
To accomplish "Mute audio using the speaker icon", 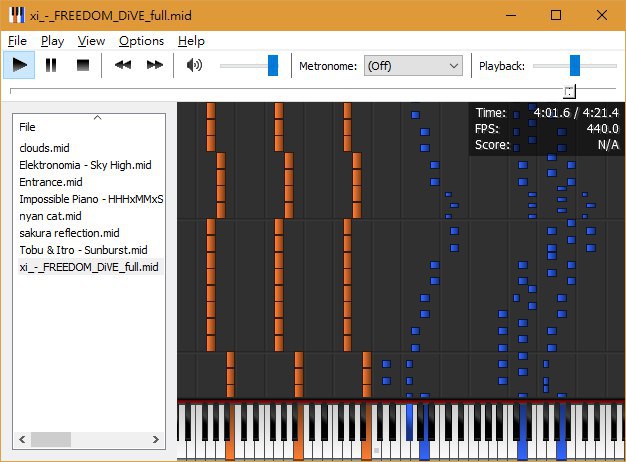I will (x=194, y=65).
